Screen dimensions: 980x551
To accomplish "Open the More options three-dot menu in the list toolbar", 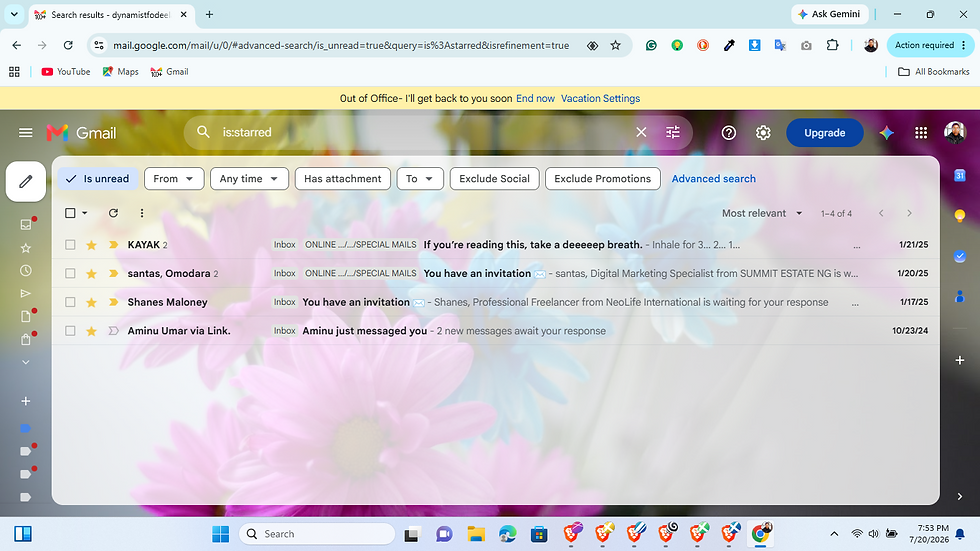I will click(142, 213).
